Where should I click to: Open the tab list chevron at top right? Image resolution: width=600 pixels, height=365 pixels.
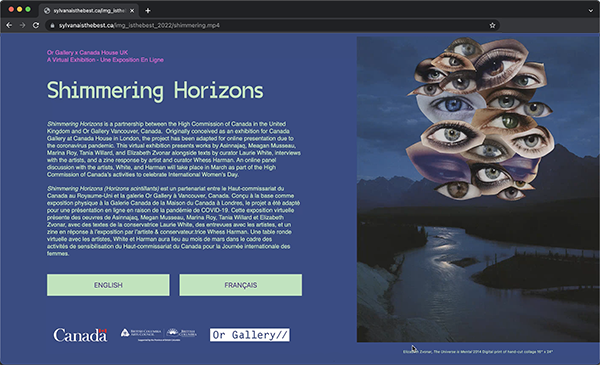click(590, 11)
